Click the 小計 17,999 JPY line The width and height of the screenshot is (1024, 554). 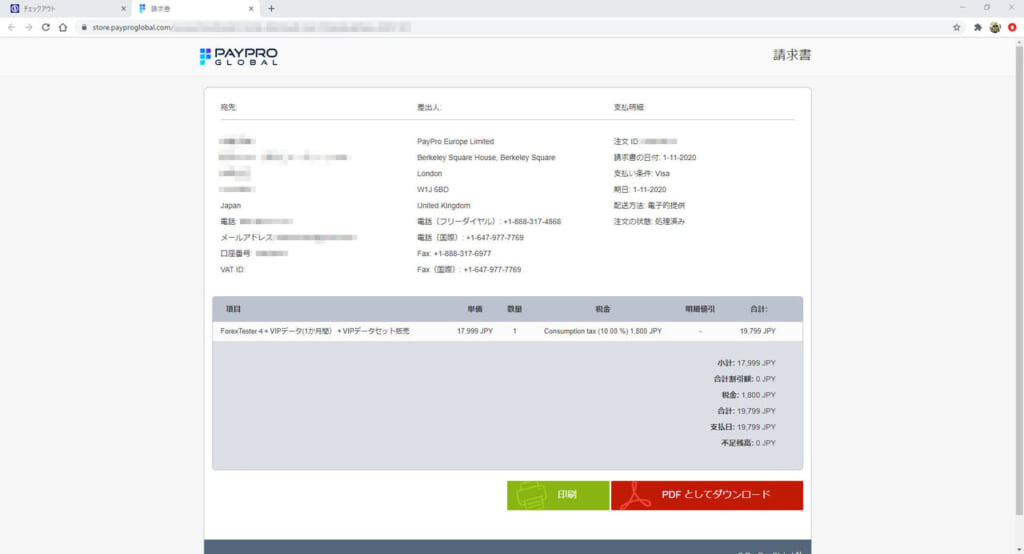coord(746,363)
